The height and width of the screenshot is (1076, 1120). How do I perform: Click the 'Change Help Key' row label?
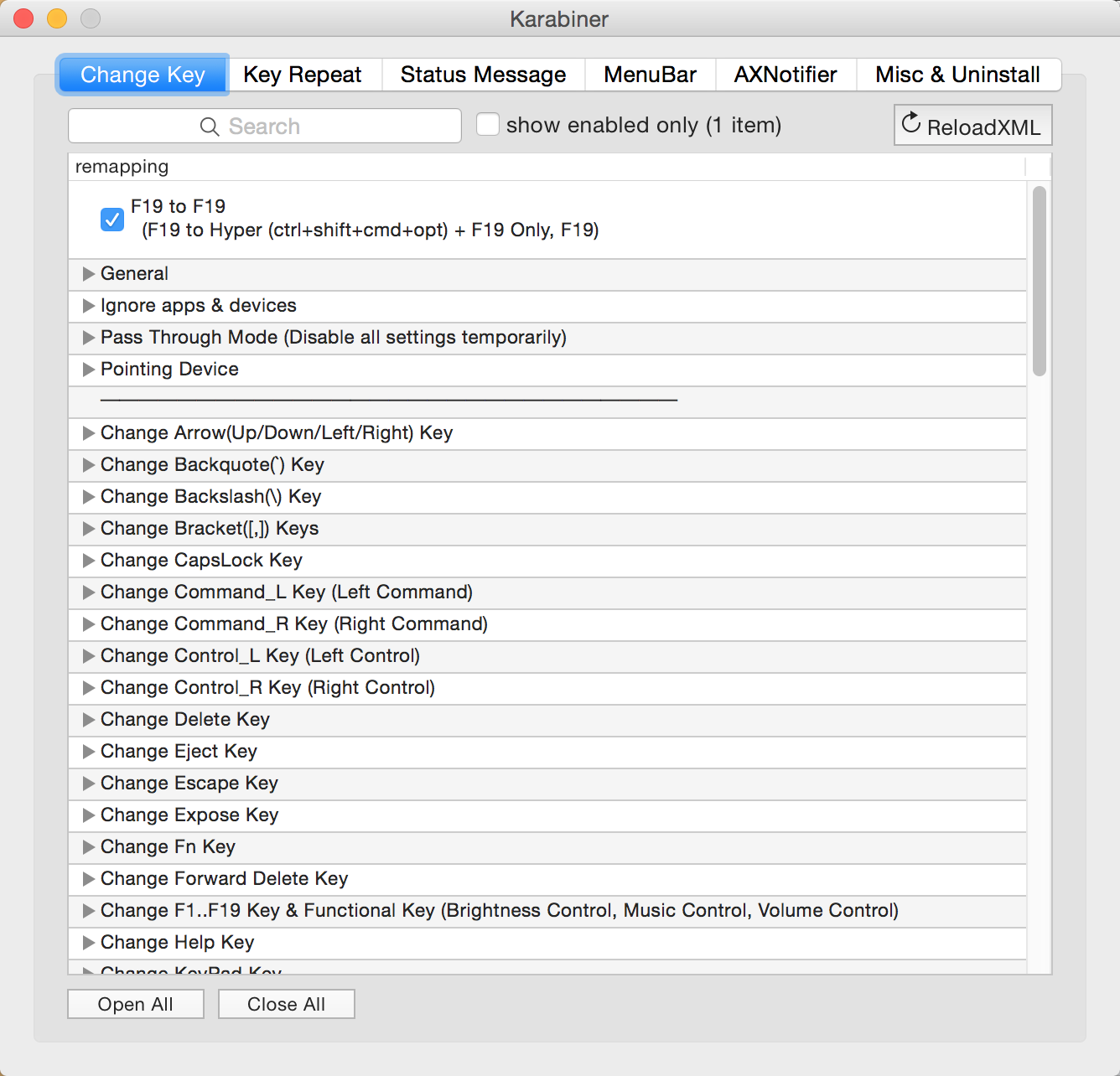178,943
